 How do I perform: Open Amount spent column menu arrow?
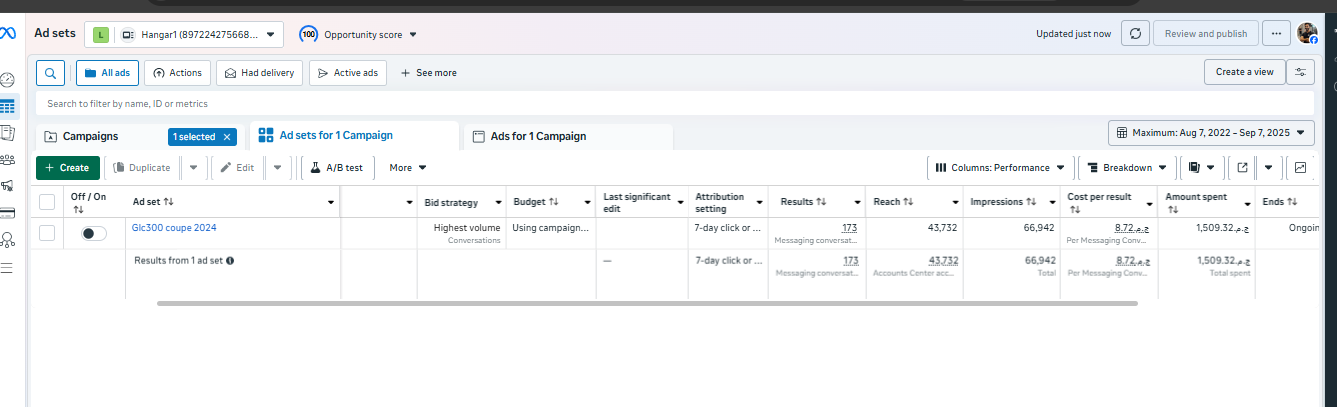(x=1245, y=203)
